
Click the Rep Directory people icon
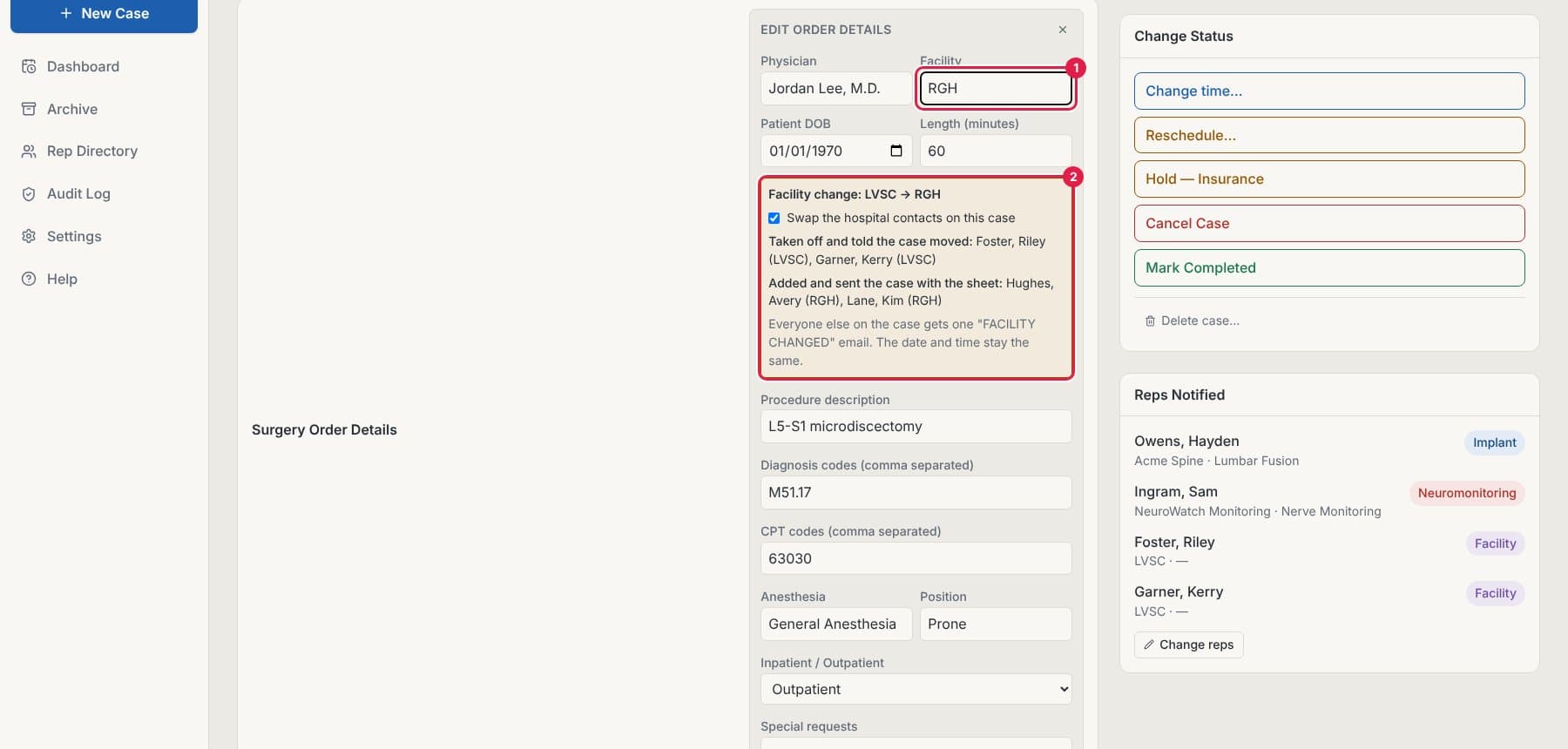point(29,152)
